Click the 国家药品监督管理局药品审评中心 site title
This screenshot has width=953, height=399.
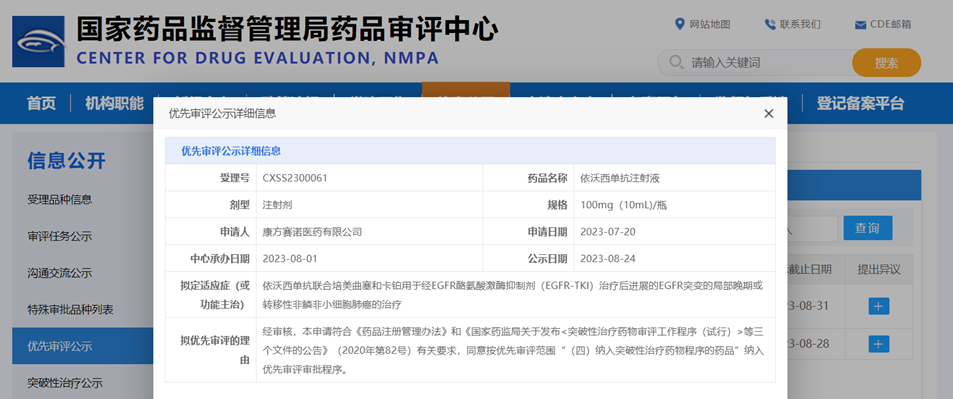click(287, 29)
